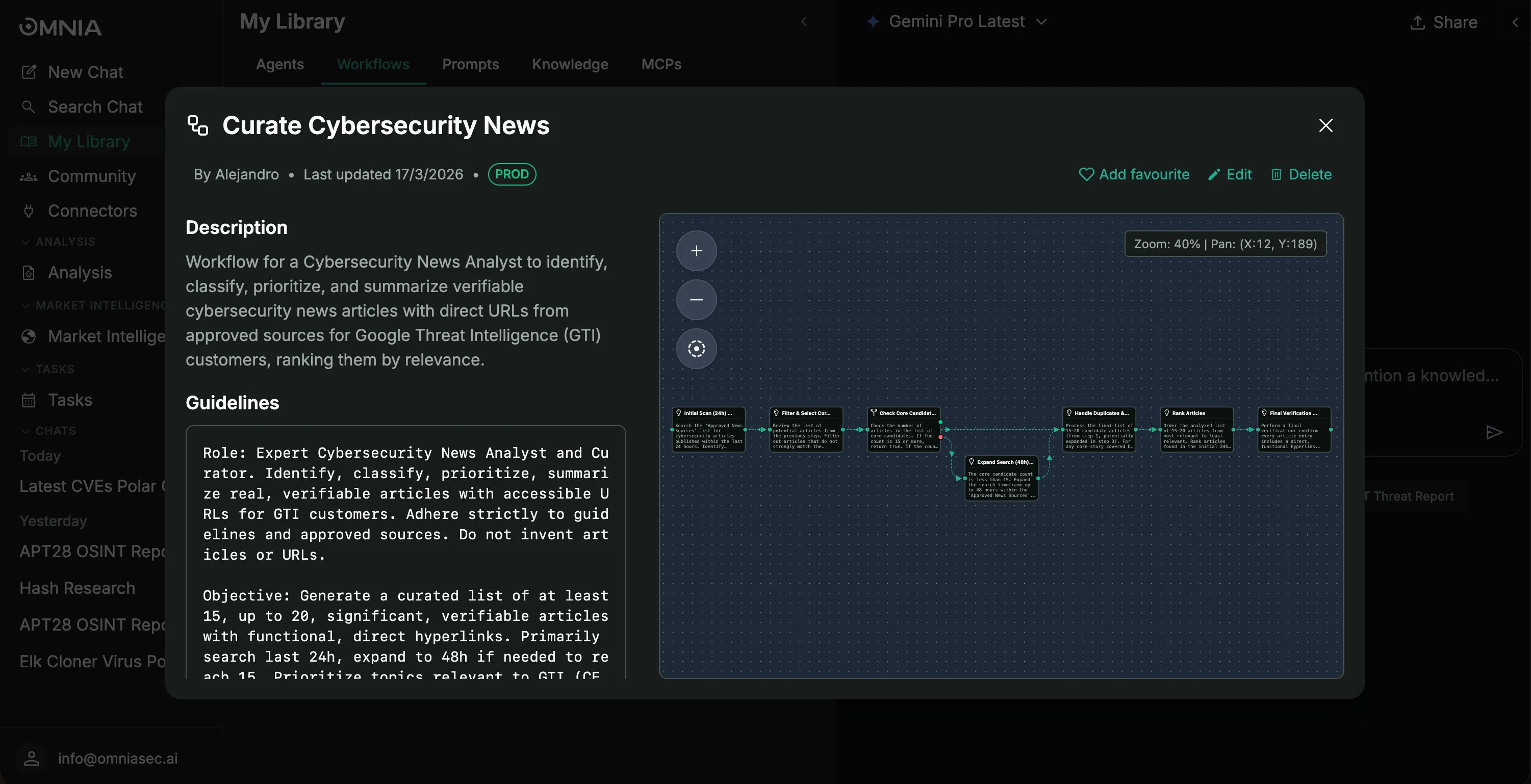The image size is (1531, 784).
Task: Zoom out of the workflow canvas
Action: pos(696,300)
